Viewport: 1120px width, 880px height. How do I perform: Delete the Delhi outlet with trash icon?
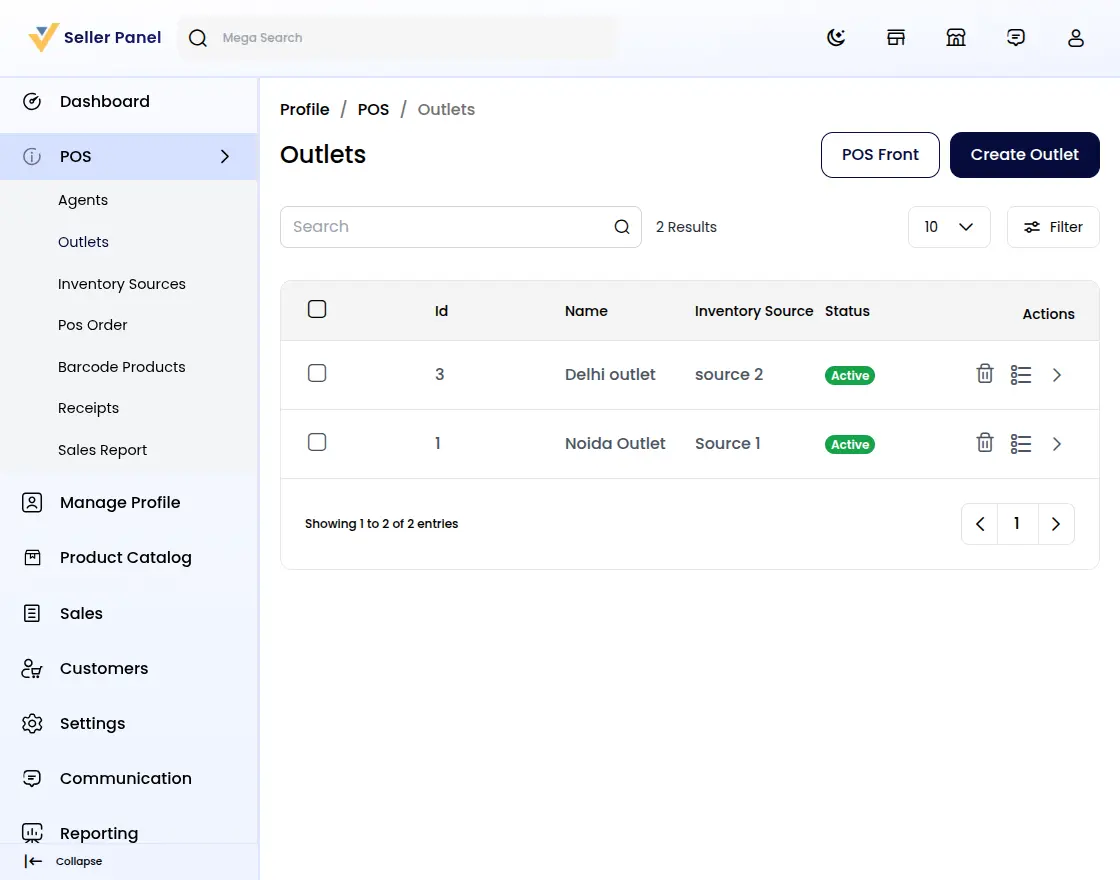pos(985,374)
